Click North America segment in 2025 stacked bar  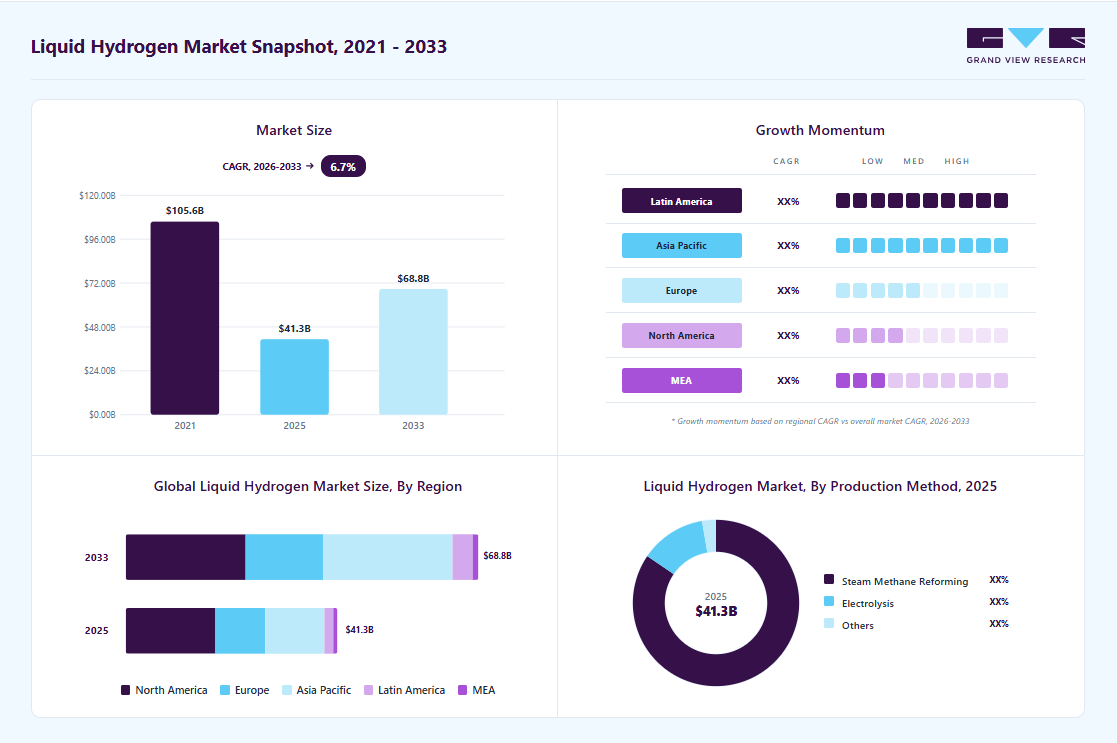click(170, 630)
